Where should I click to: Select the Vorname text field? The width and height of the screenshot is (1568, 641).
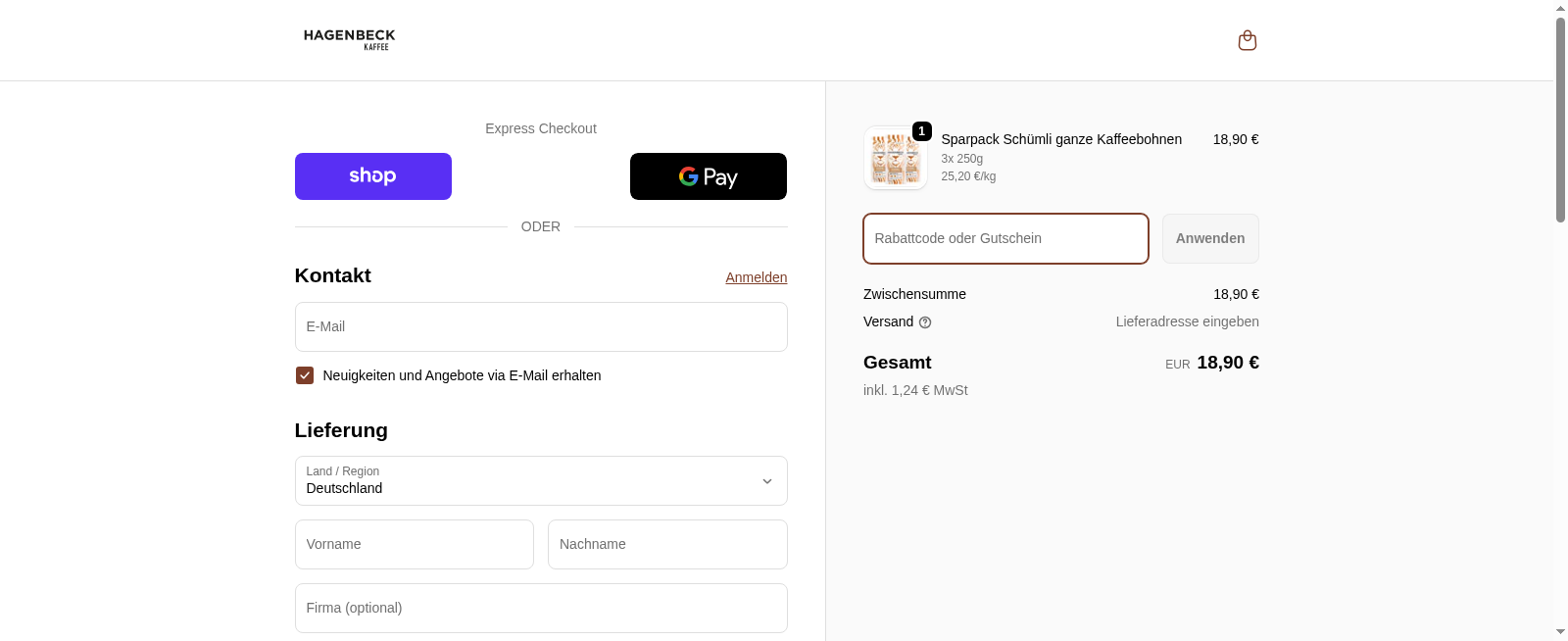[414, 544]
